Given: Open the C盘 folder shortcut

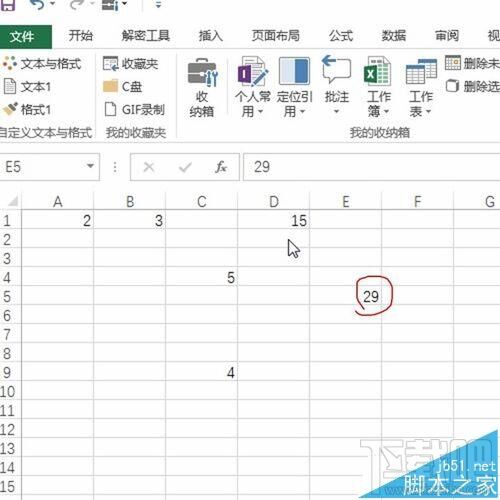Looking at the screenshot, I should tap(123, 87).
